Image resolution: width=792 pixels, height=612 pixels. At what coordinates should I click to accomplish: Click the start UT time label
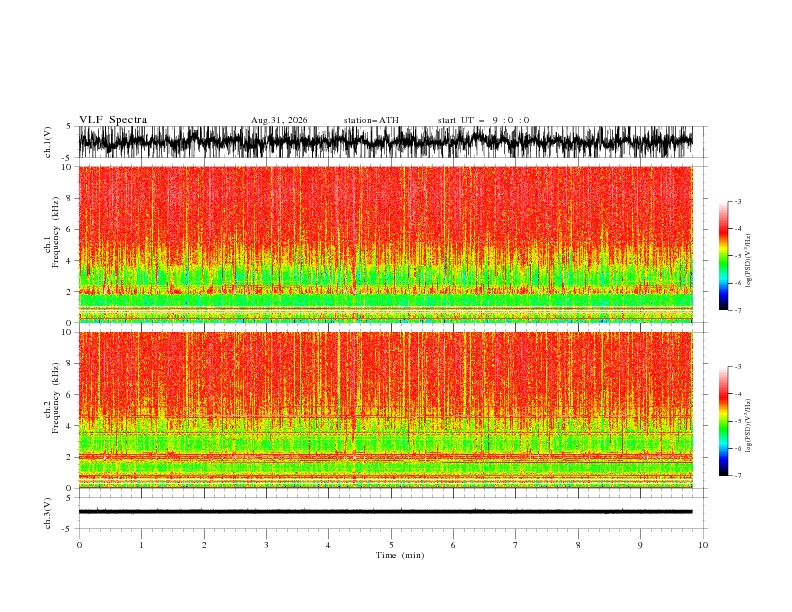click(x=483, y=120)
